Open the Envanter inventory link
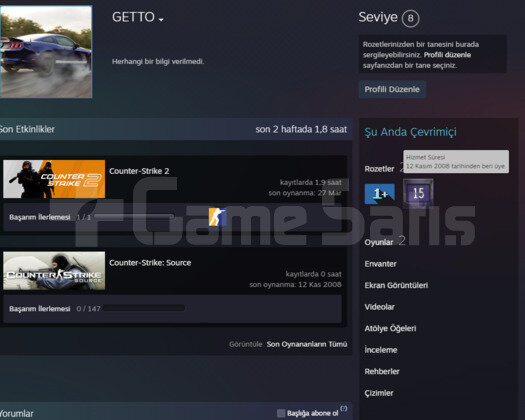525x420 pixels. click(x=380, y=264)
